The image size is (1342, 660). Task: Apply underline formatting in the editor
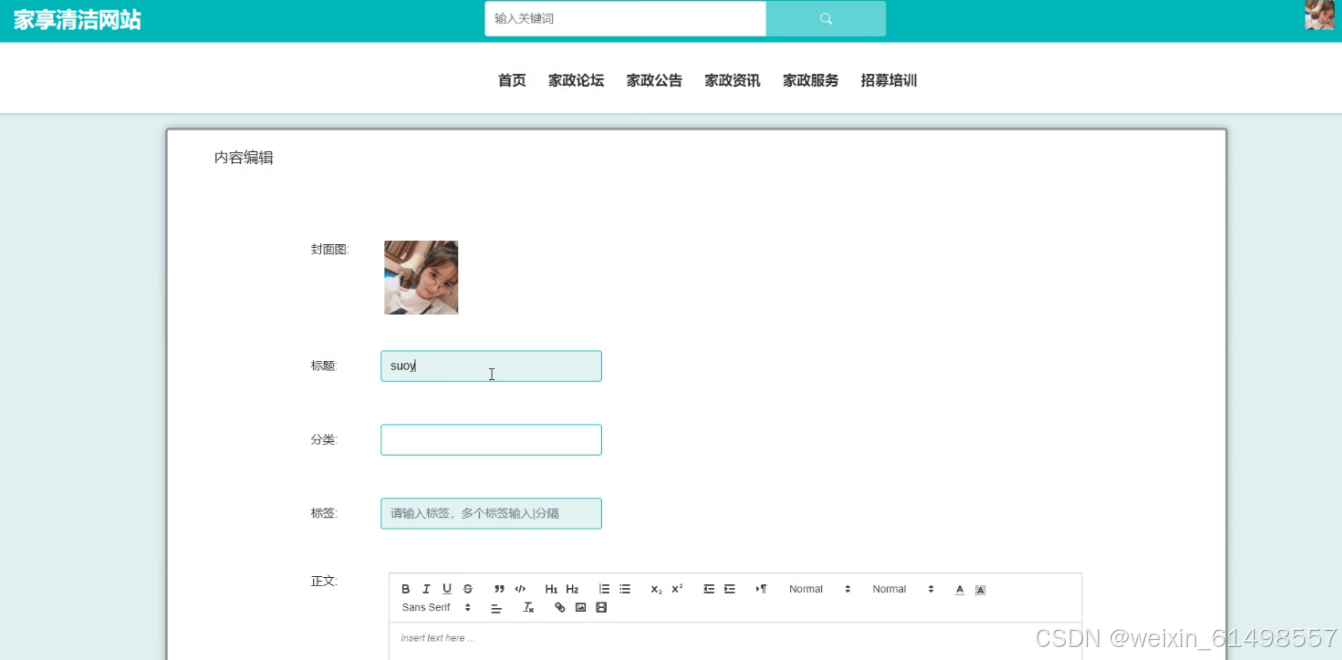[x=447, y=589]
